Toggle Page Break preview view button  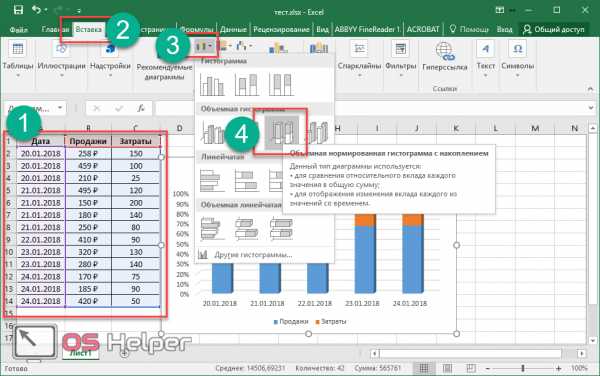tap(471, 368)
